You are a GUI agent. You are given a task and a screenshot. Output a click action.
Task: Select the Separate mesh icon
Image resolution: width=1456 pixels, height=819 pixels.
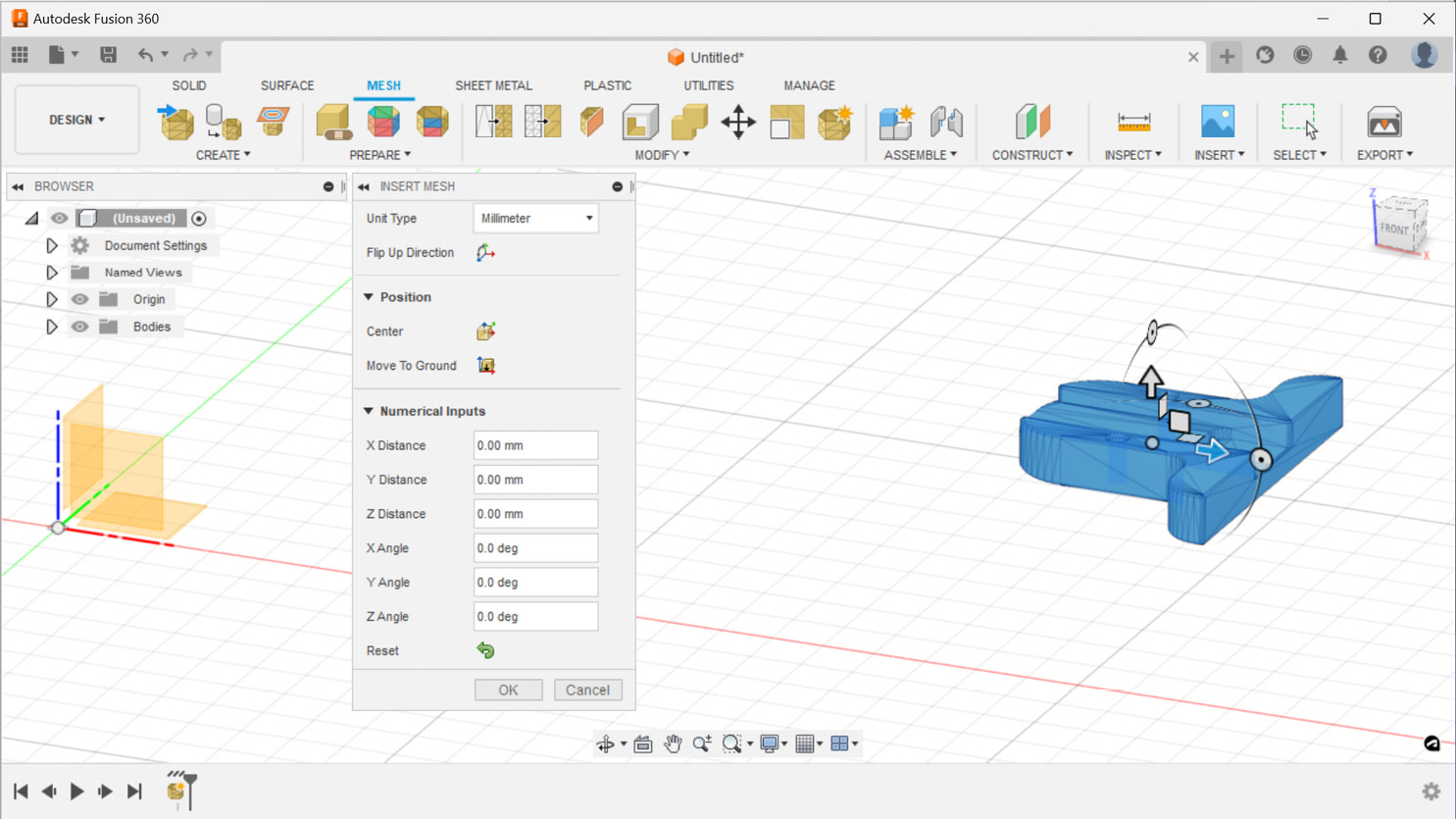786,122
